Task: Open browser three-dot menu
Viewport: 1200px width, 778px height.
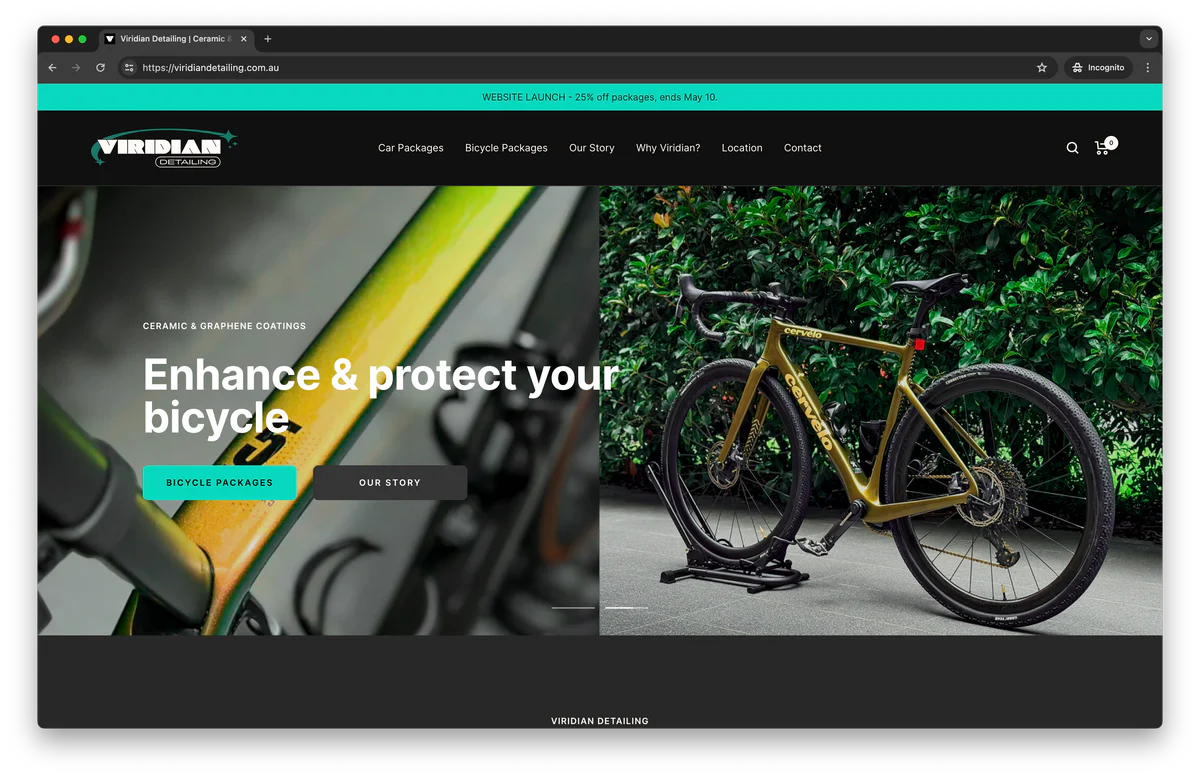Action: pyautogui.click(x=1147, y=68)
